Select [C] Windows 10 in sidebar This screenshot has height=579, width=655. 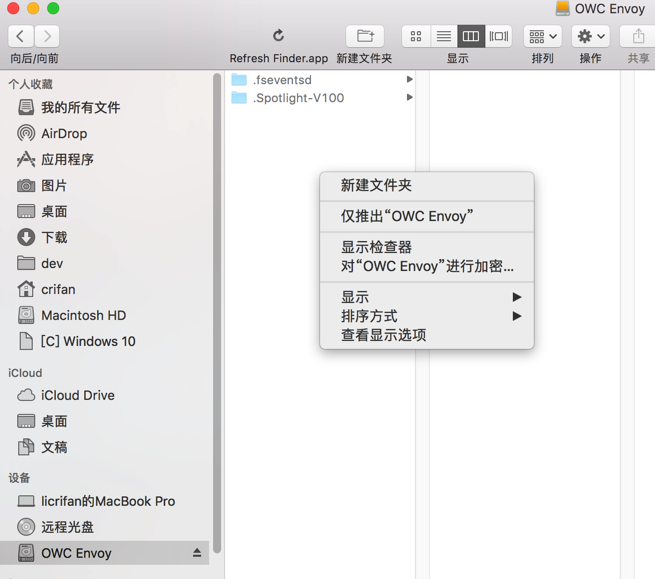click(104, 341)
